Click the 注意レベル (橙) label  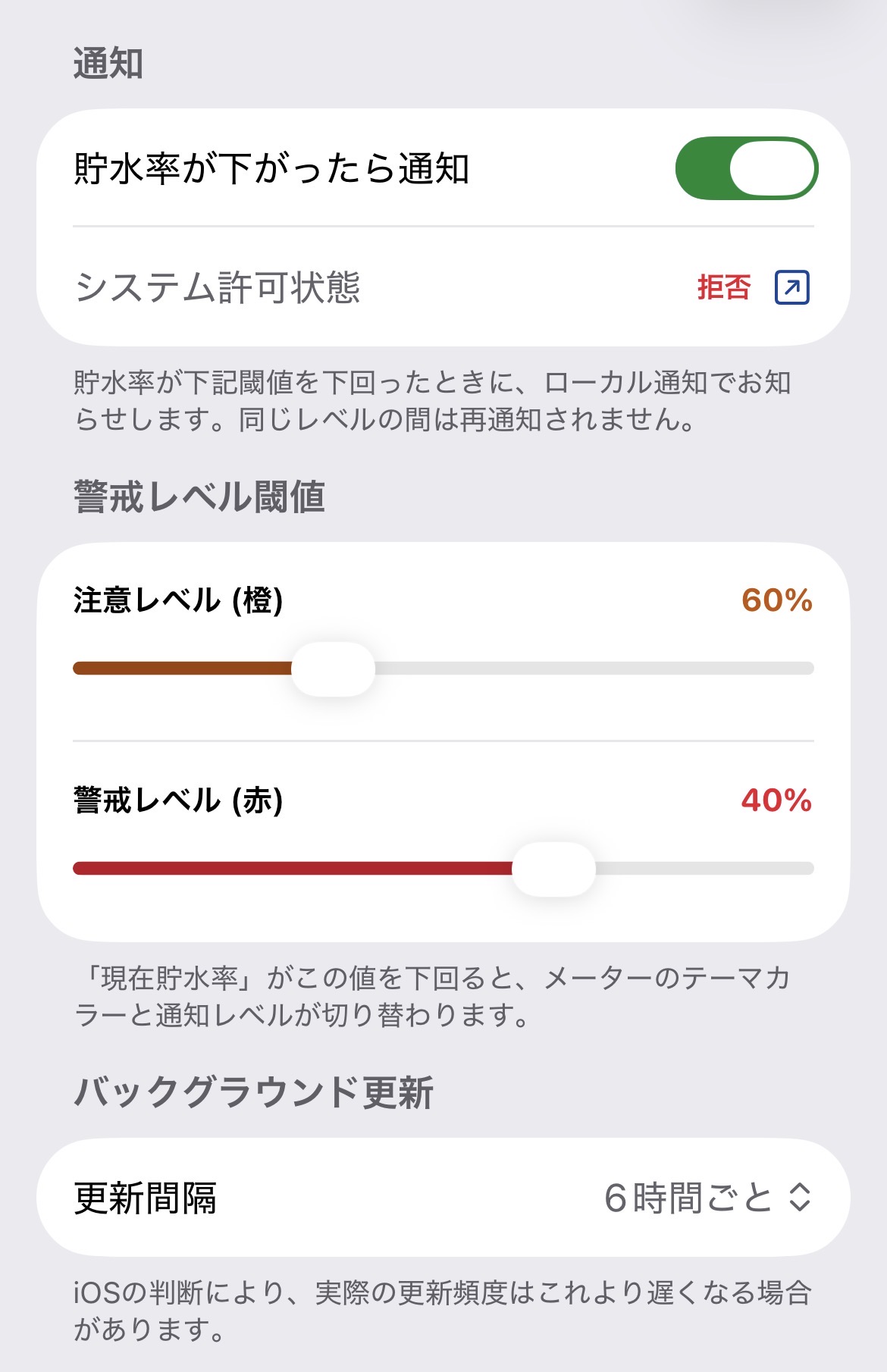178,600
